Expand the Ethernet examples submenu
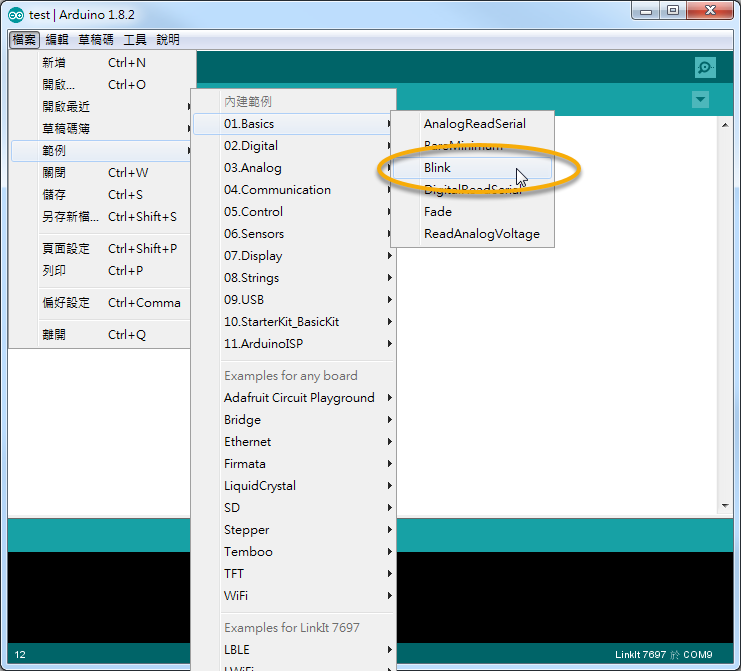Viewport: 741px width, 671px height. pos(294,442)
